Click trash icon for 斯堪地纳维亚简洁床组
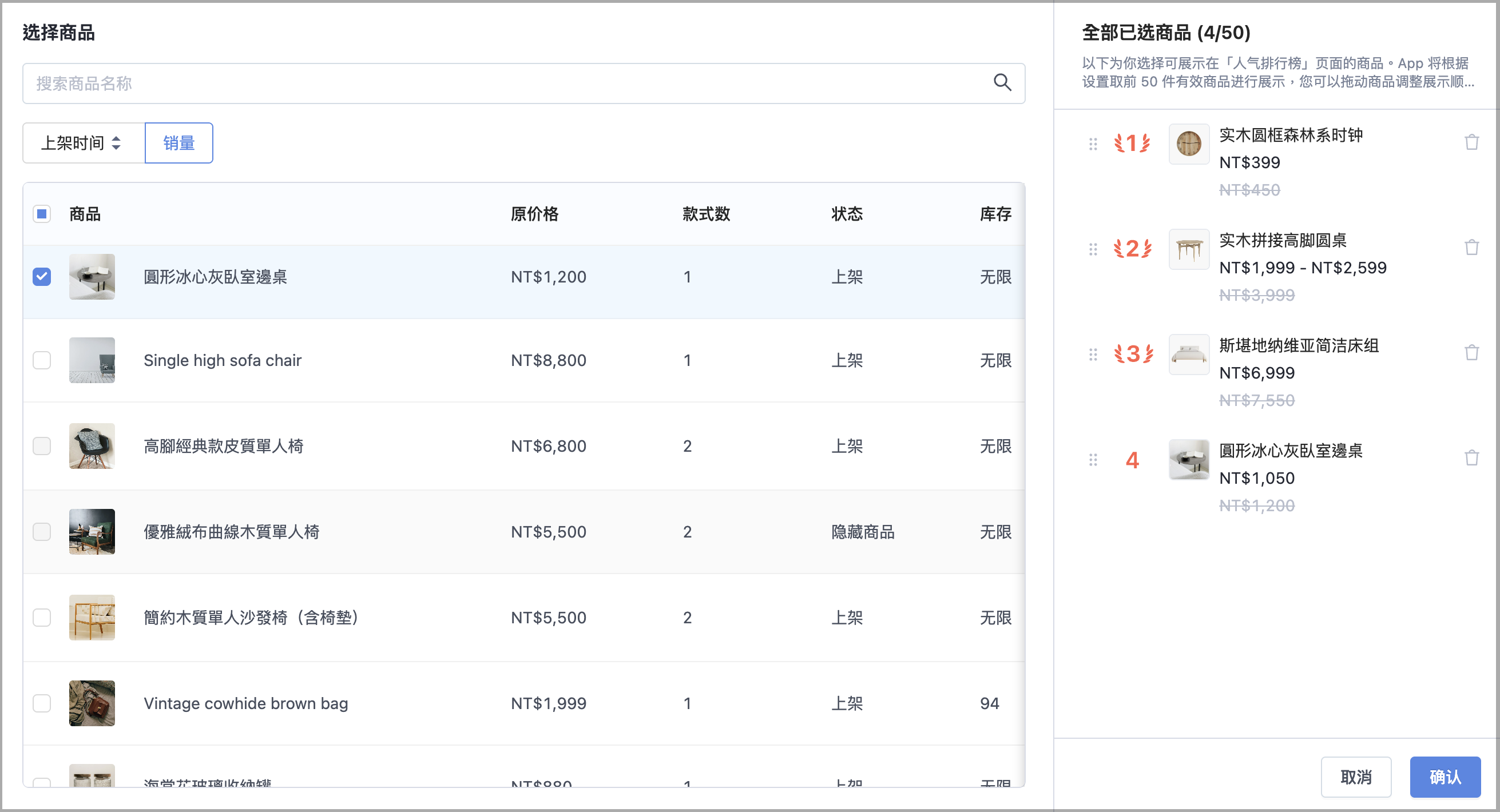The width and height of the screenshot is (1500, 812). [1471, 353]
